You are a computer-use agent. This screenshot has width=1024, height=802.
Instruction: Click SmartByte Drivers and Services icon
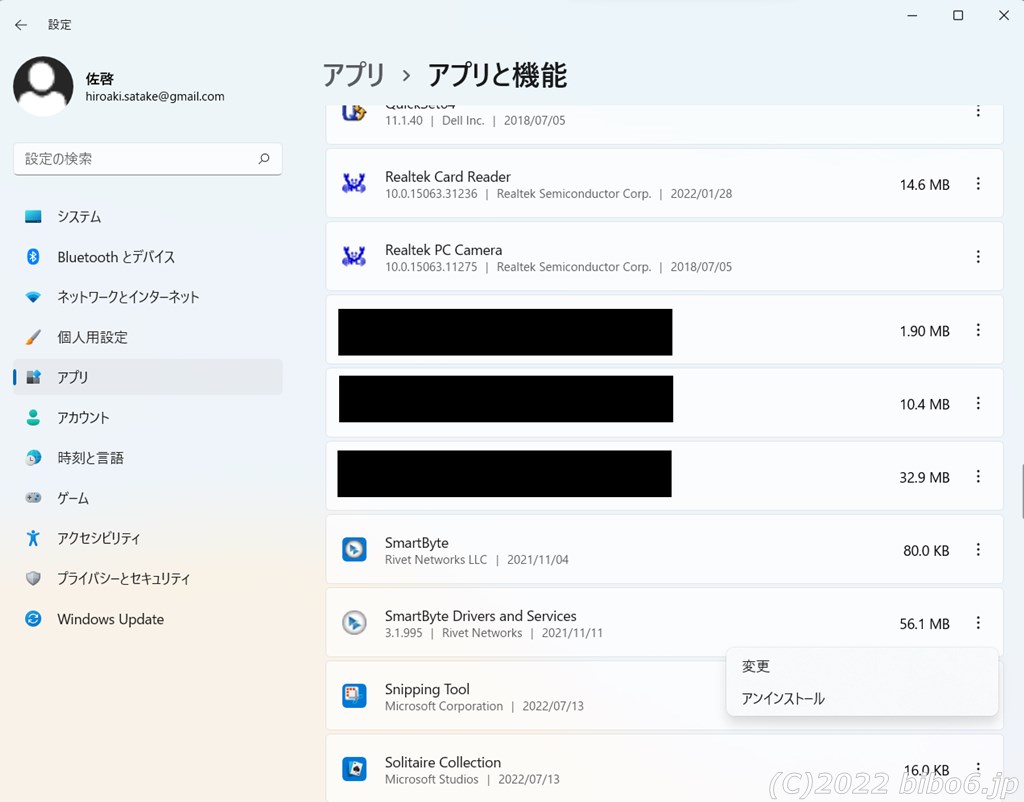354,622
